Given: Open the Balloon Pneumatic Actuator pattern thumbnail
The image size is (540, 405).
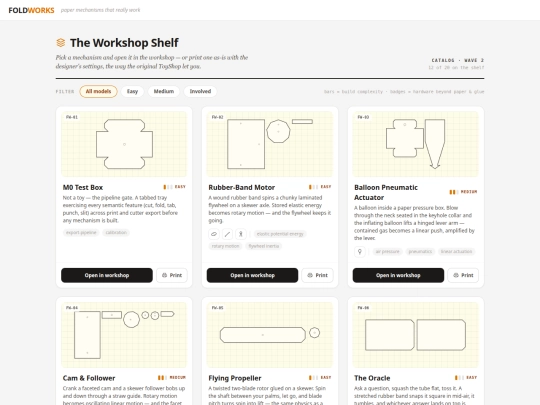Looking at the screenshot, I should [416, 144].
